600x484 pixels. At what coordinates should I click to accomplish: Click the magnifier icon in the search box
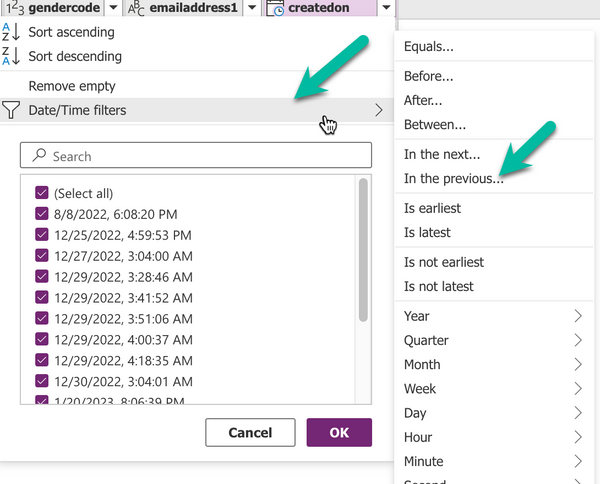(x=39, y=156)
